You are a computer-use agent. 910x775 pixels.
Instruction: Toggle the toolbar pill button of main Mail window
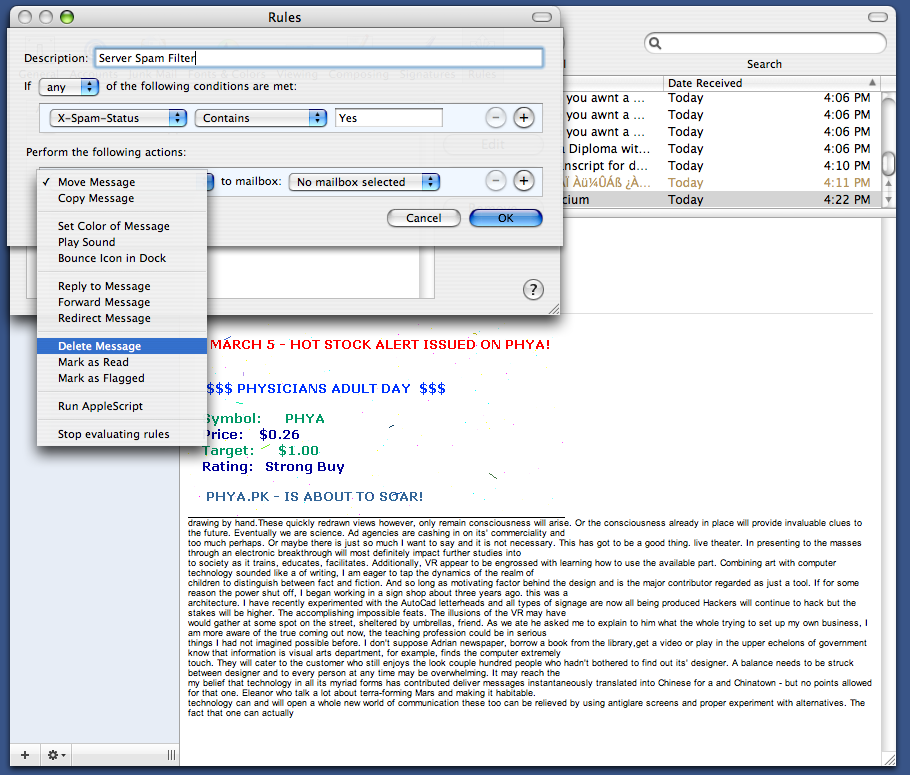coord(878,17)
